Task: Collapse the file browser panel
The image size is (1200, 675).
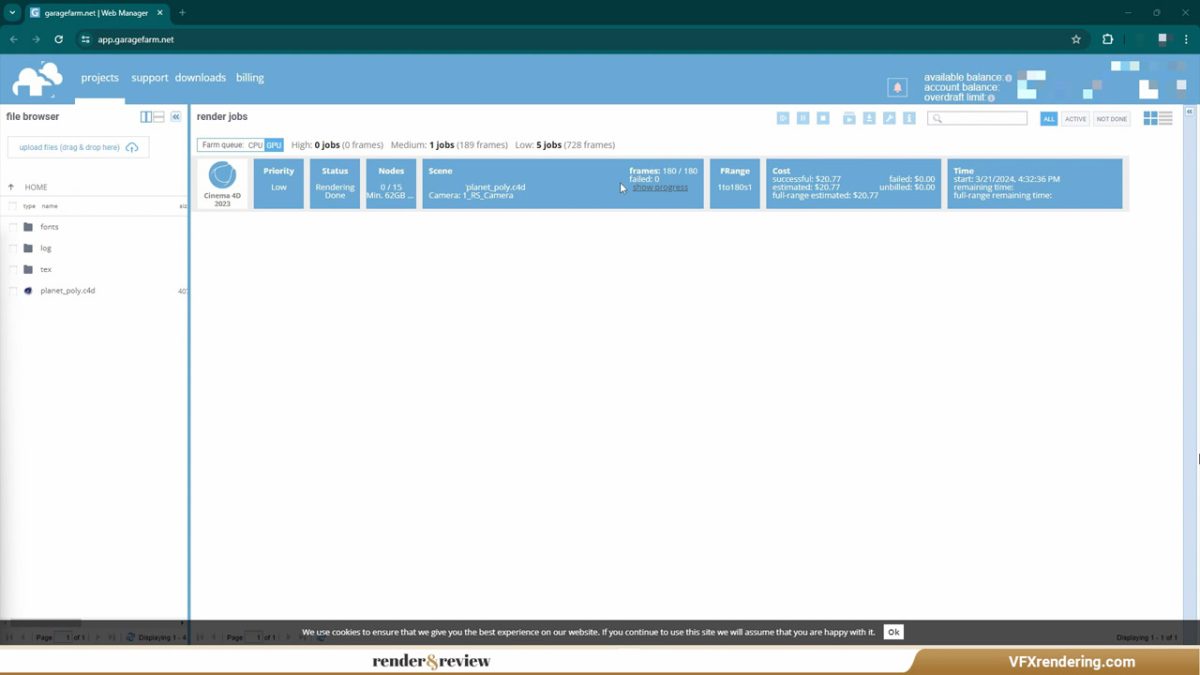Action: point(176,117)
